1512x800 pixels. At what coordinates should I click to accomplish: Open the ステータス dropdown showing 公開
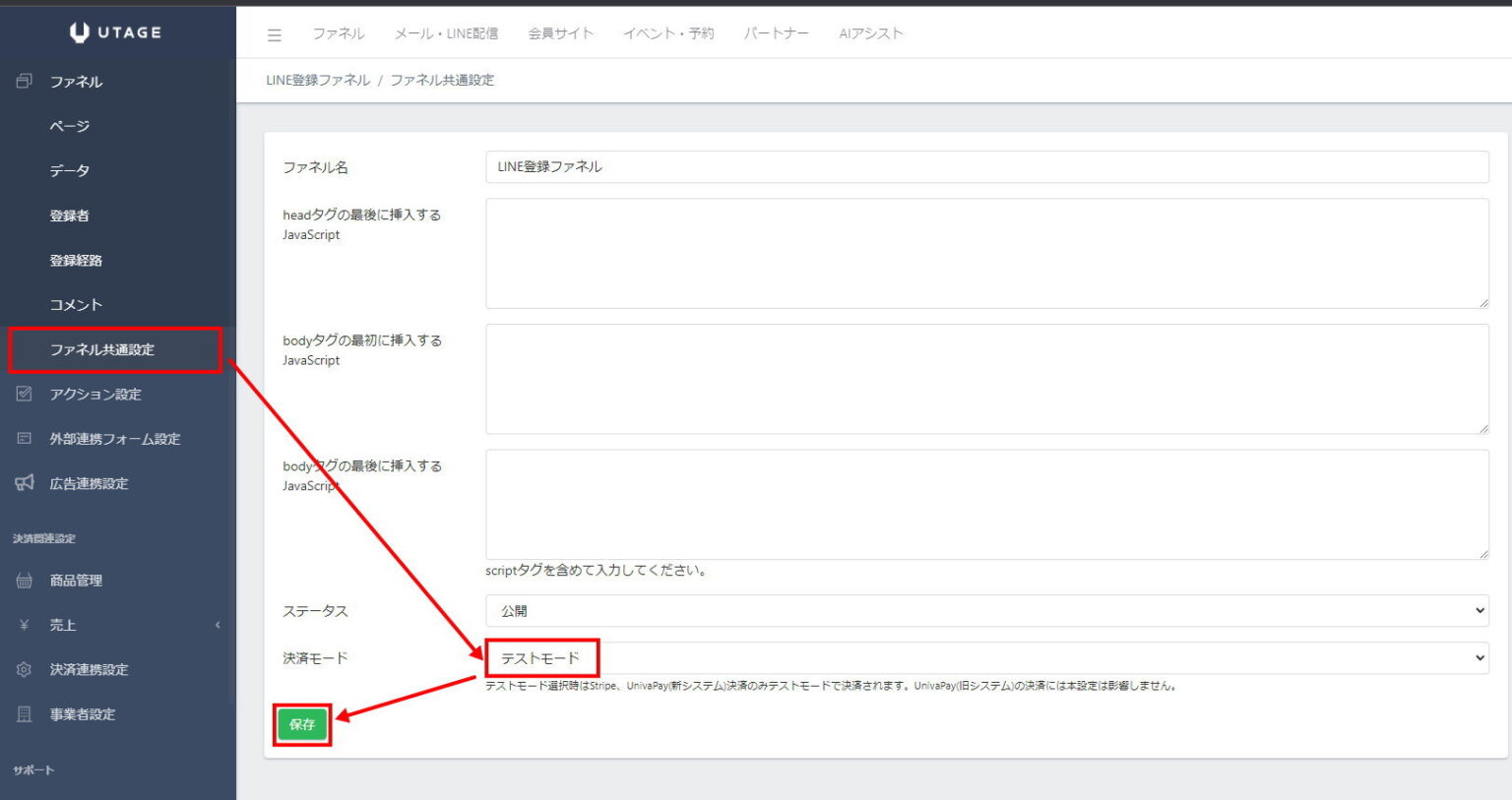(x=986, y=610)
